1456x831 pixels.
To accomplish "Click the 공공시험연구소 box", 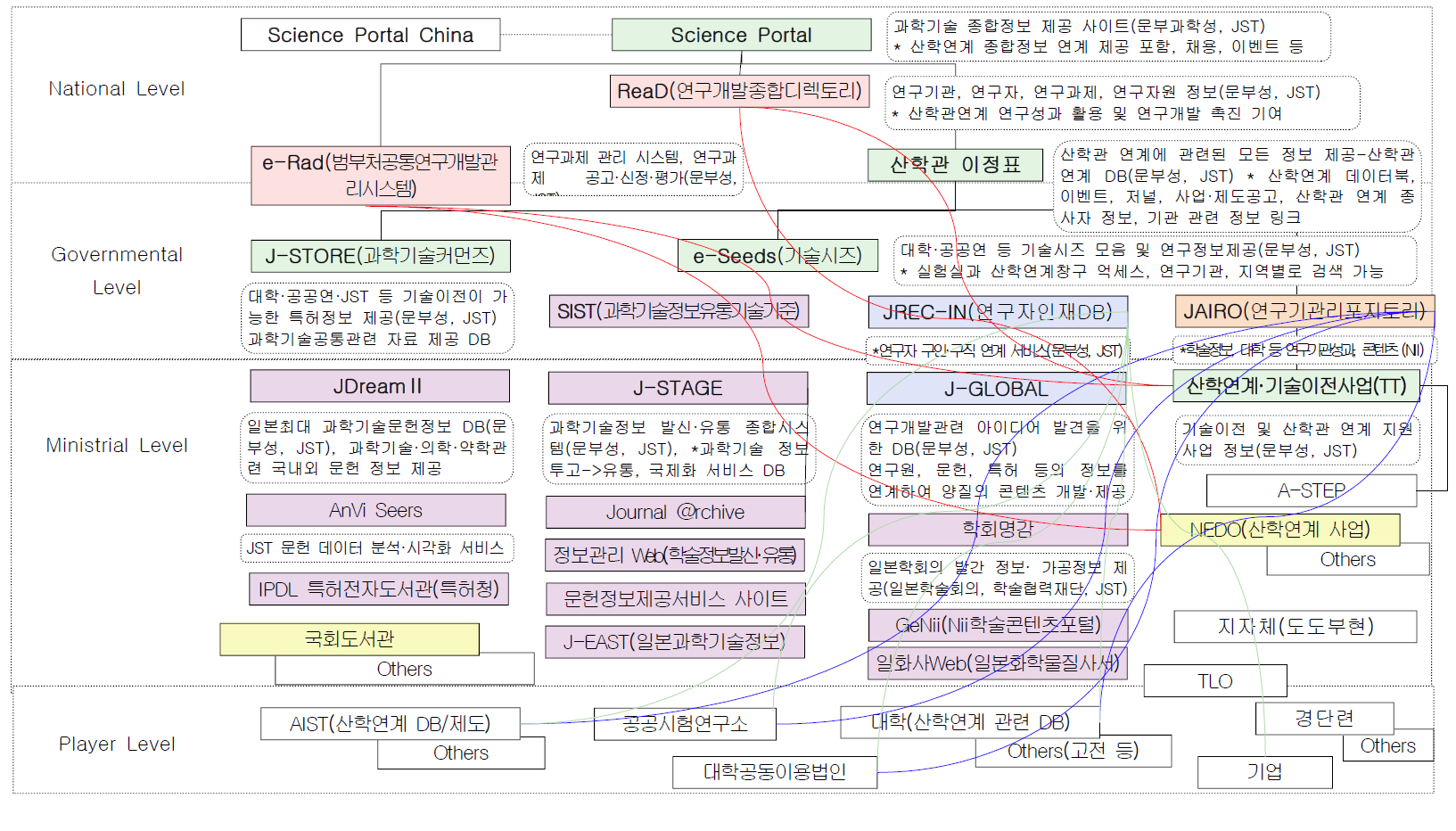I will 685,724.
